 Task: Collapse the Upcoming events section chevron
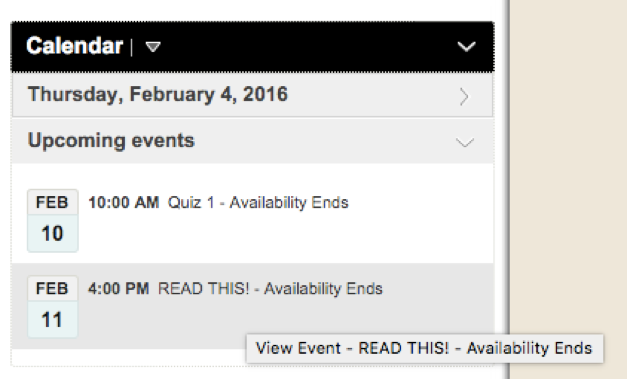coord(465,142)
